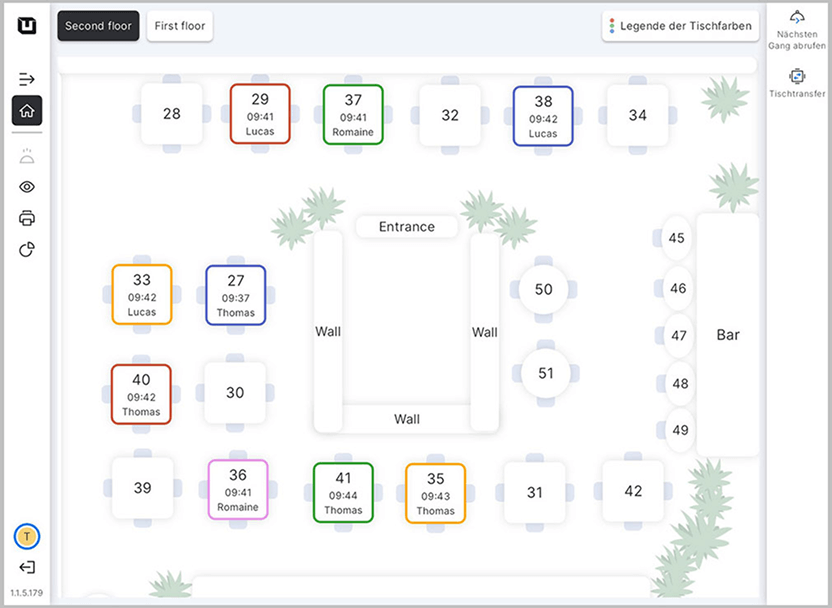Open the printer icon in sidebar
The height and width of the screenshot is (608, 832).
click(x=27, y=218)
